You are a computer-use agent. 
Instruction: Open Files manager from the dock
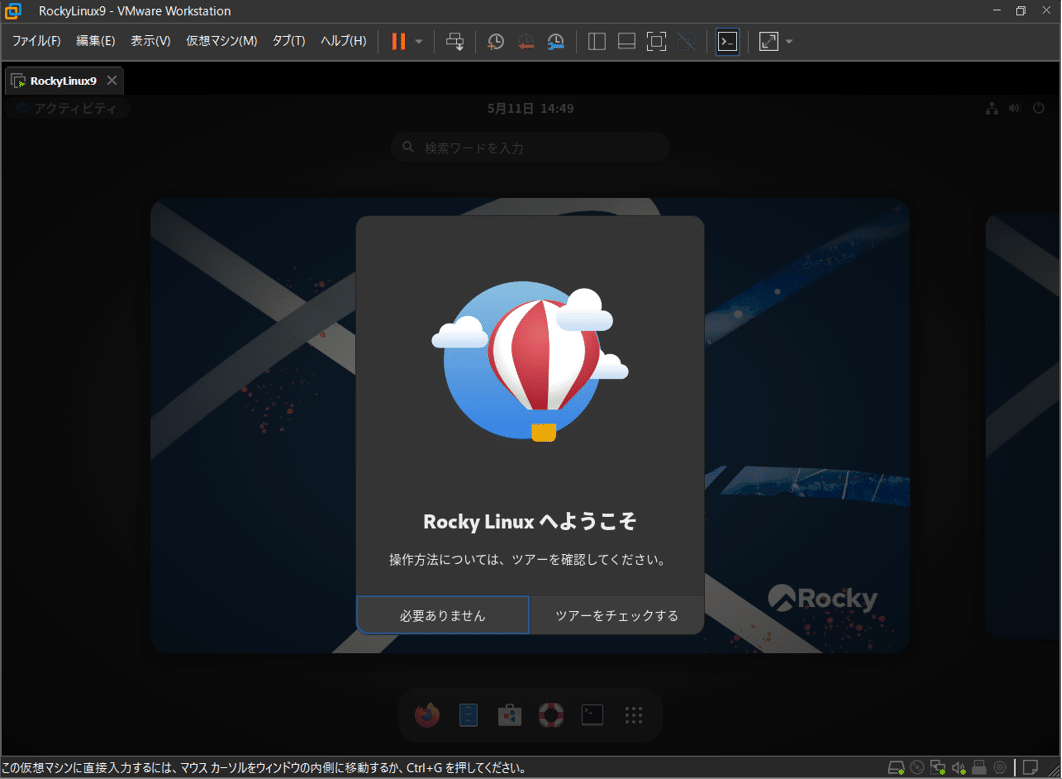tap(469, 715)
